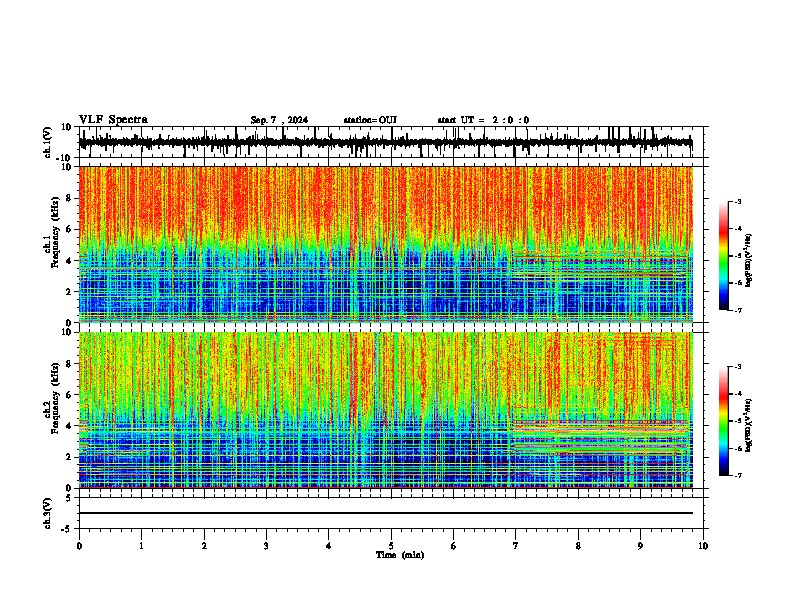The height and width of the screenshot is (612, 792).
Task: Click time axis final tick label '10'
Action: [x=703, y=546]
